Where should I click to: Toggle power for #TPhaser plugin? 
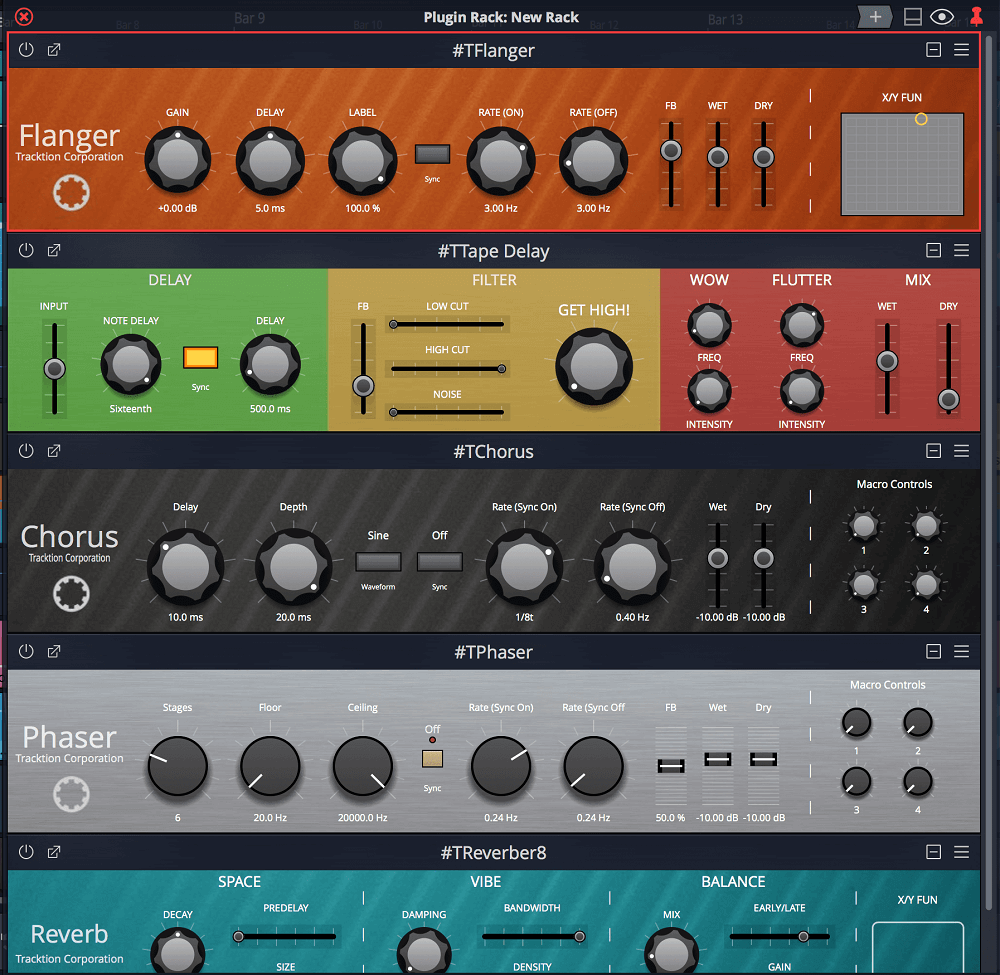tap(26, 651)
